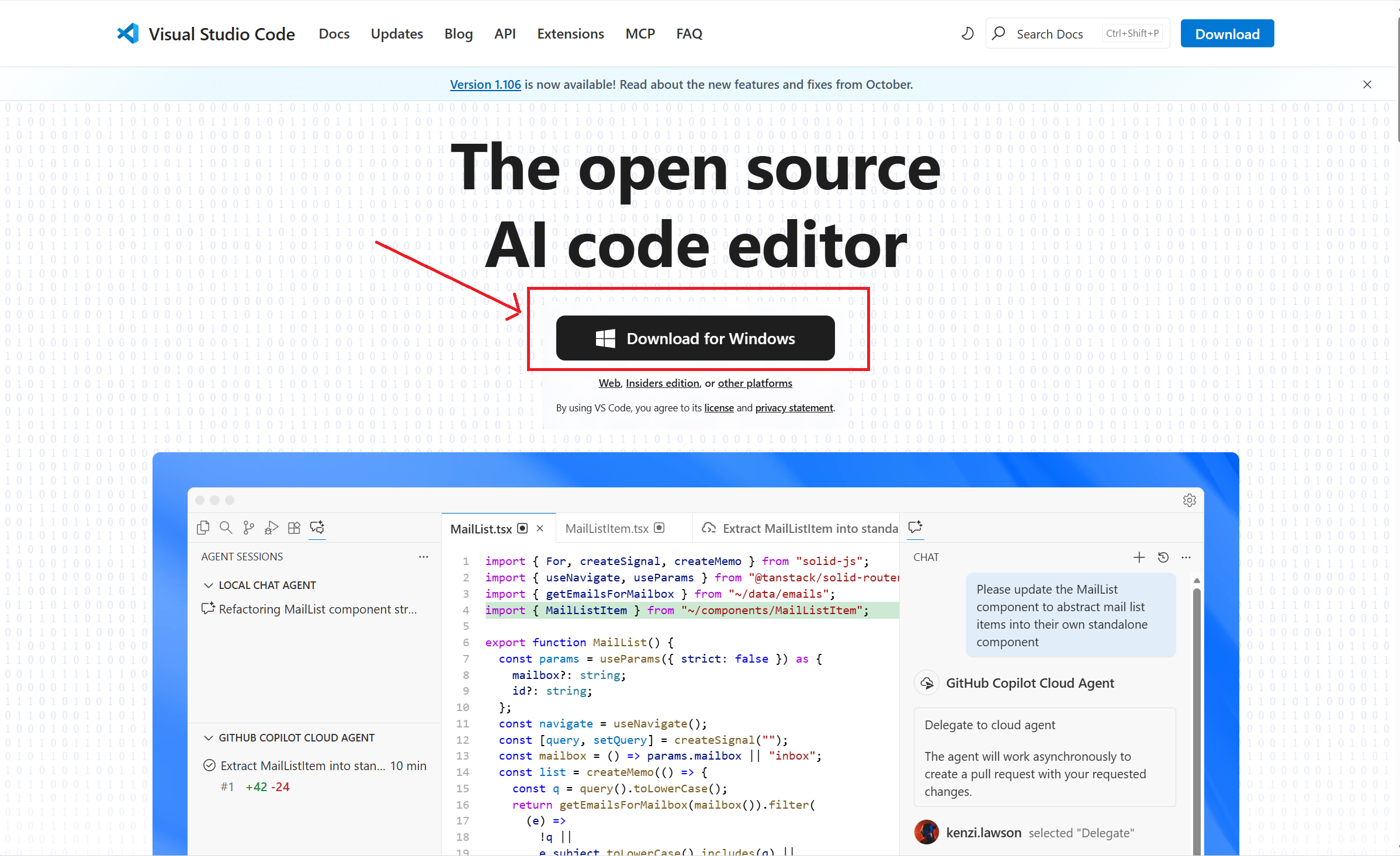
Task: Open the settings gear in the editor mockup
Action: click(1190, 500)
